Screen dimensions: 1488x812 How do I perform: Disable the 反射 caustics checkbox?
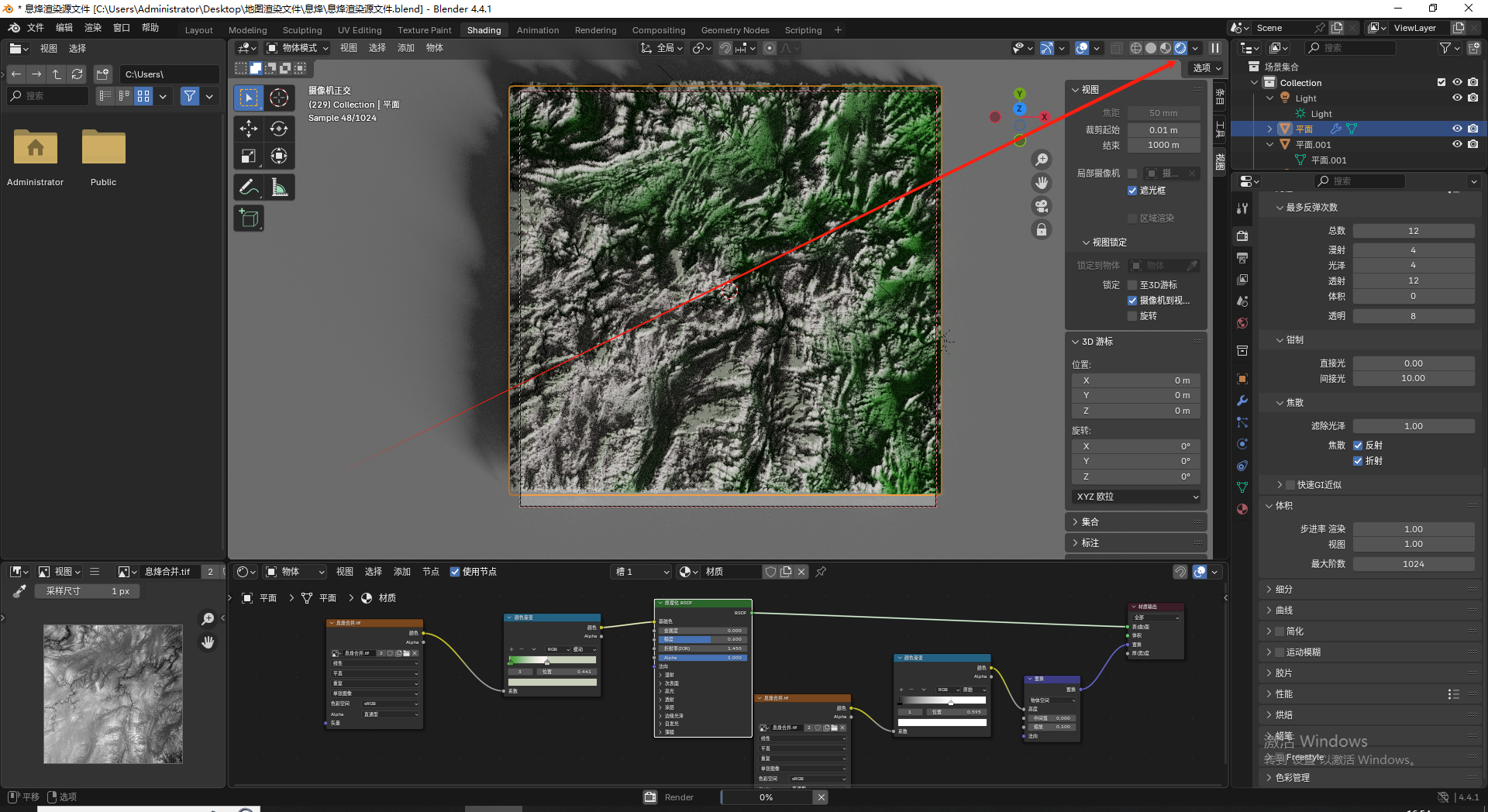[1358, 446]
